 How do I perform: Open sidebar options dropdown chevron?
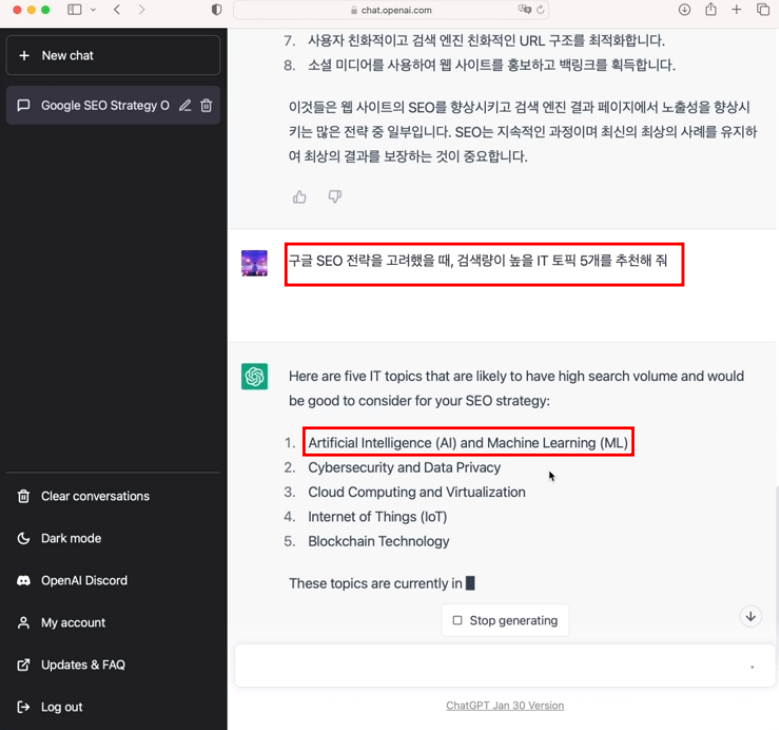(x=93, y=9)
